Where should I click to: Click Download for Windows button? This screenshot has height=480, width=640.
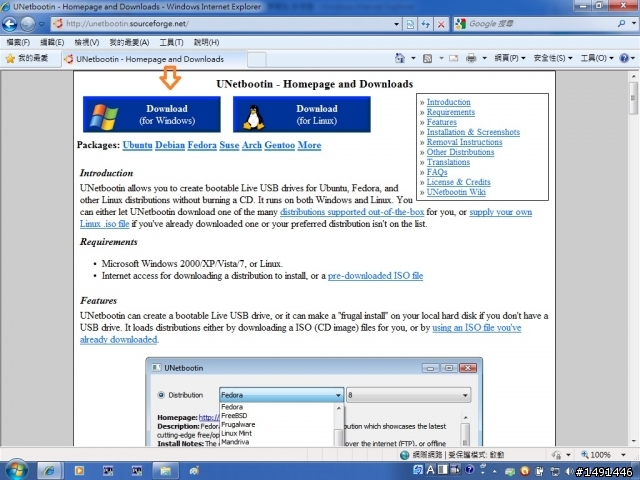click(x=152, y=114)
